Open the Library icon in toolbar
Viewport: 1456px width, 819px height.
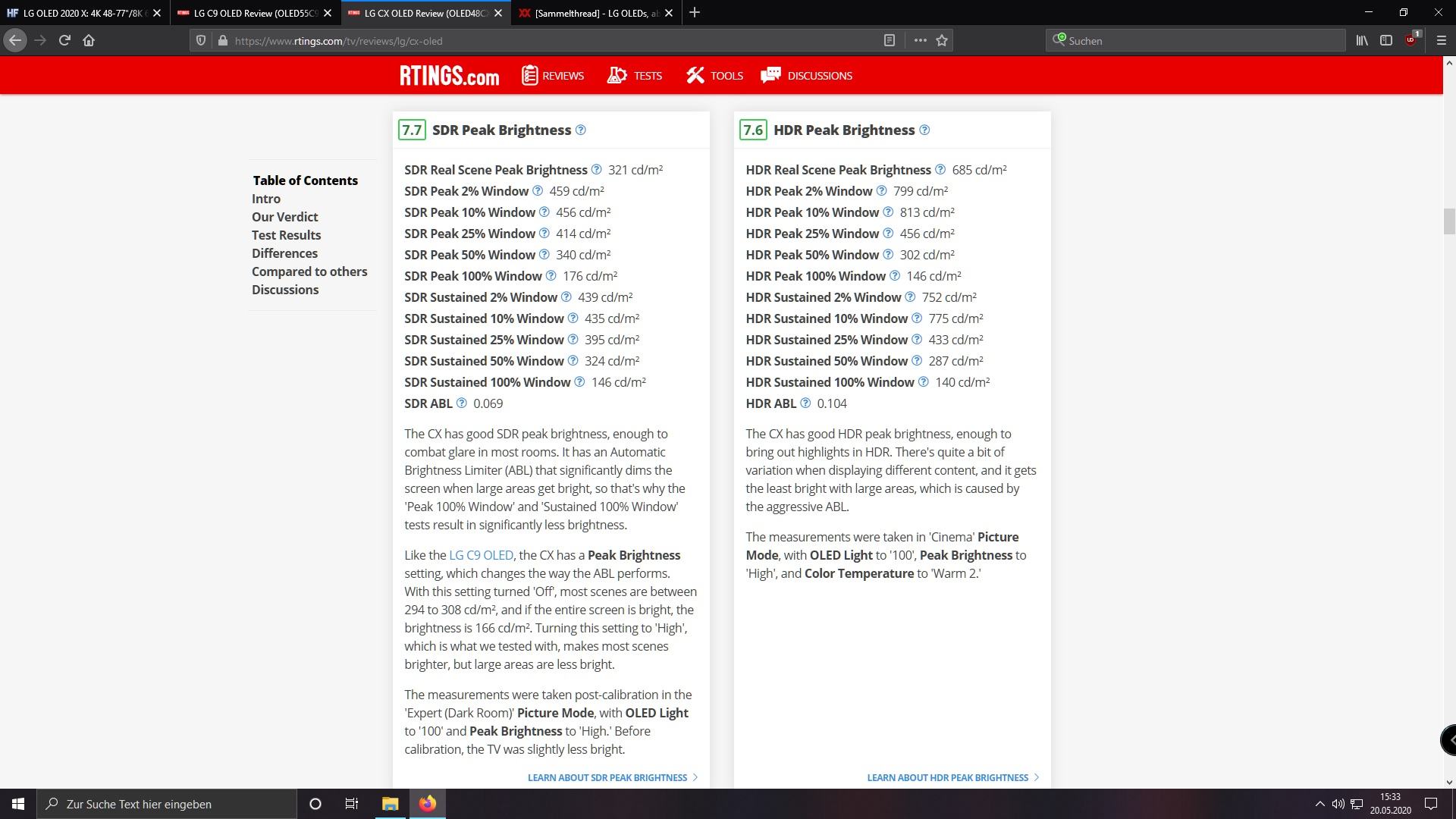pos(1362,40)
